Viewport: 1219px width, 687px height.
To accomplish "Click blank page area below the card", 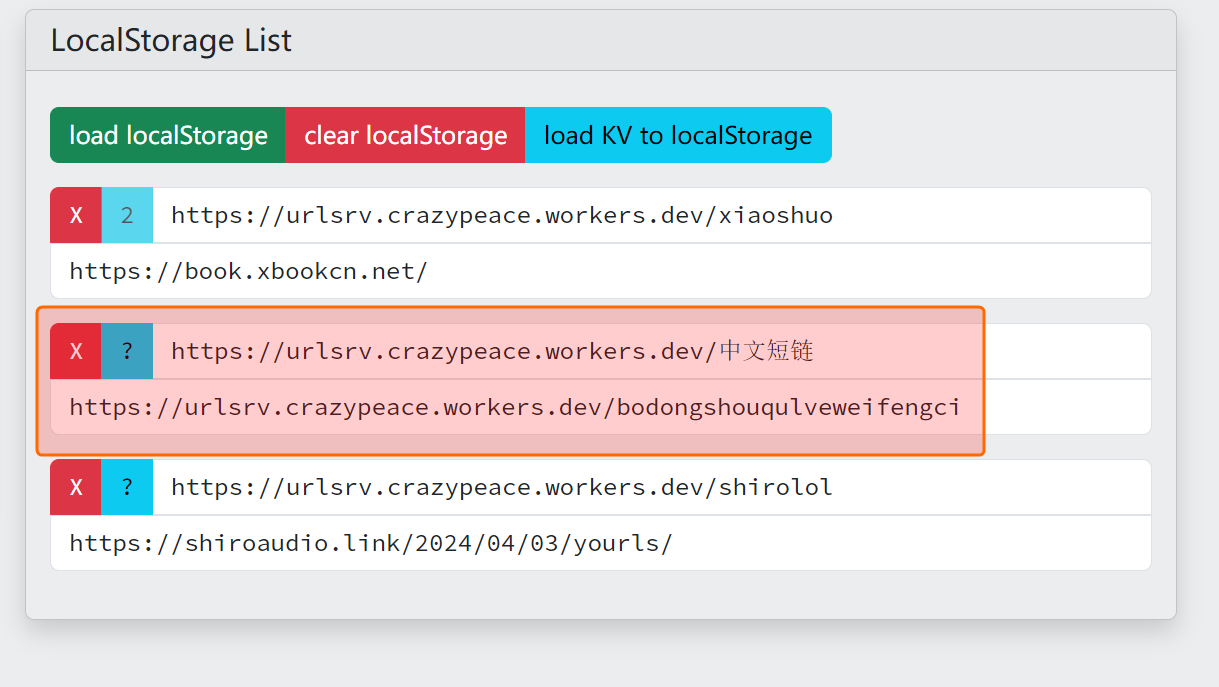I will 600,655.
